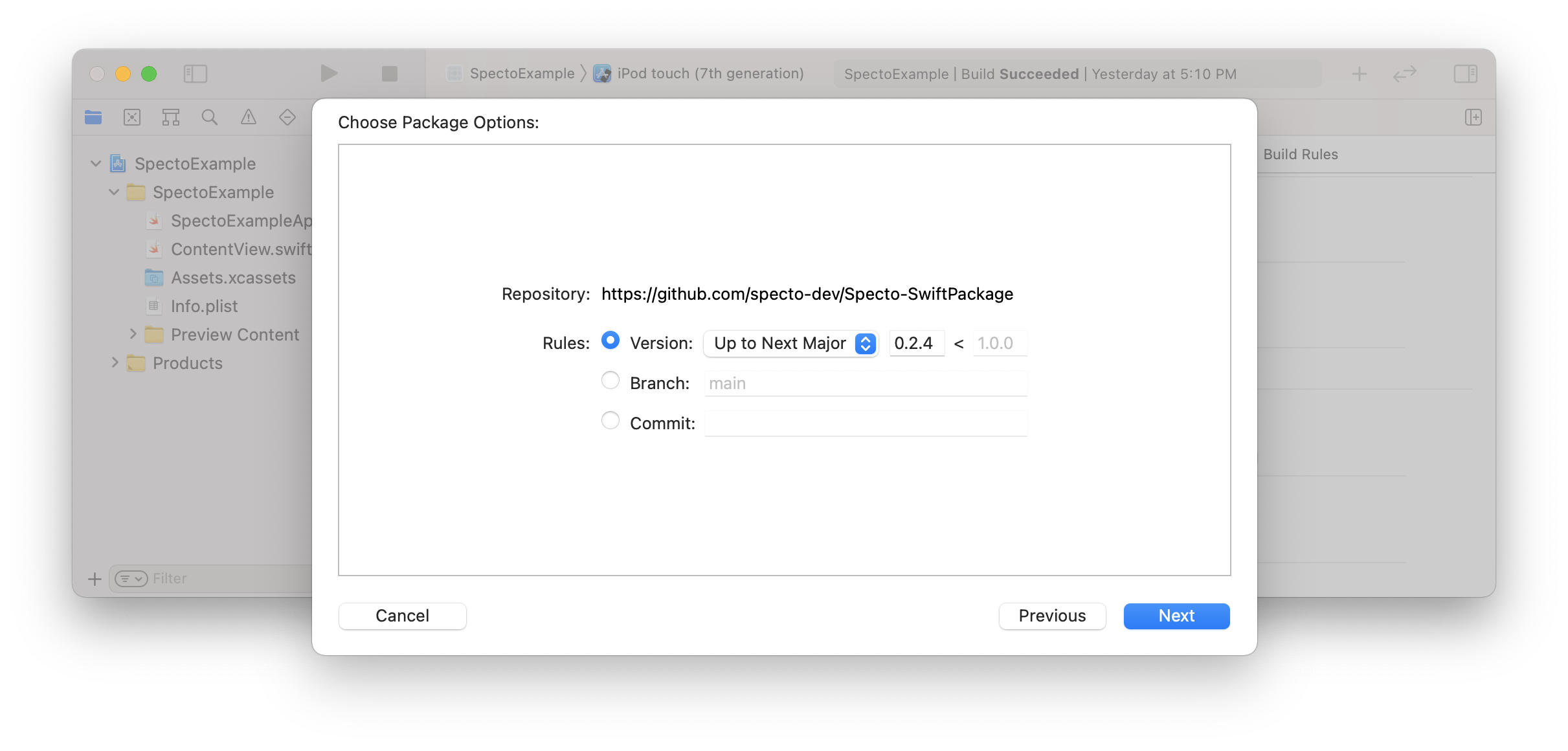Select the Branch rule radio button

tap(610, 380)
